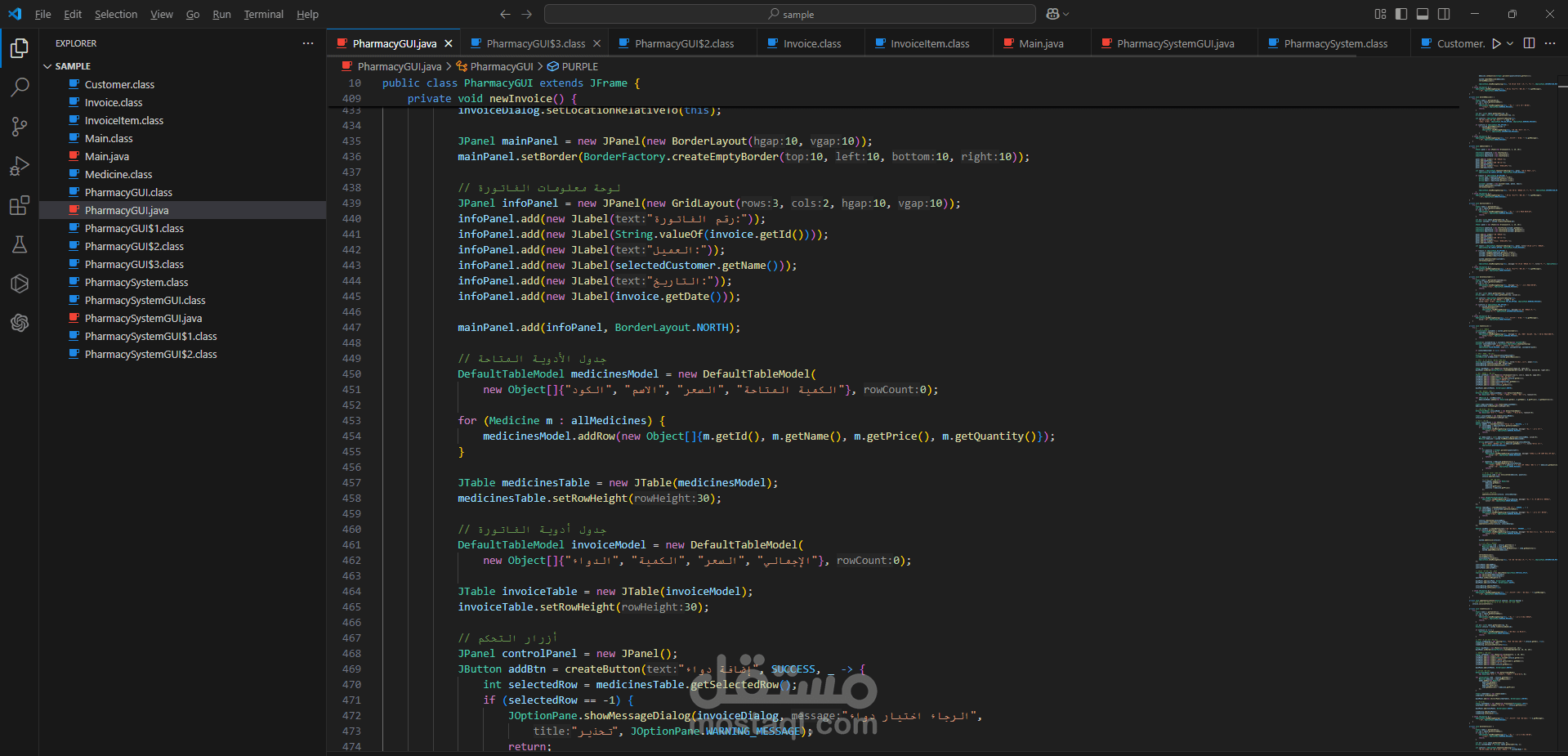Open the Terminal menu
The image size is (1568, 756).
pos(264,14)
